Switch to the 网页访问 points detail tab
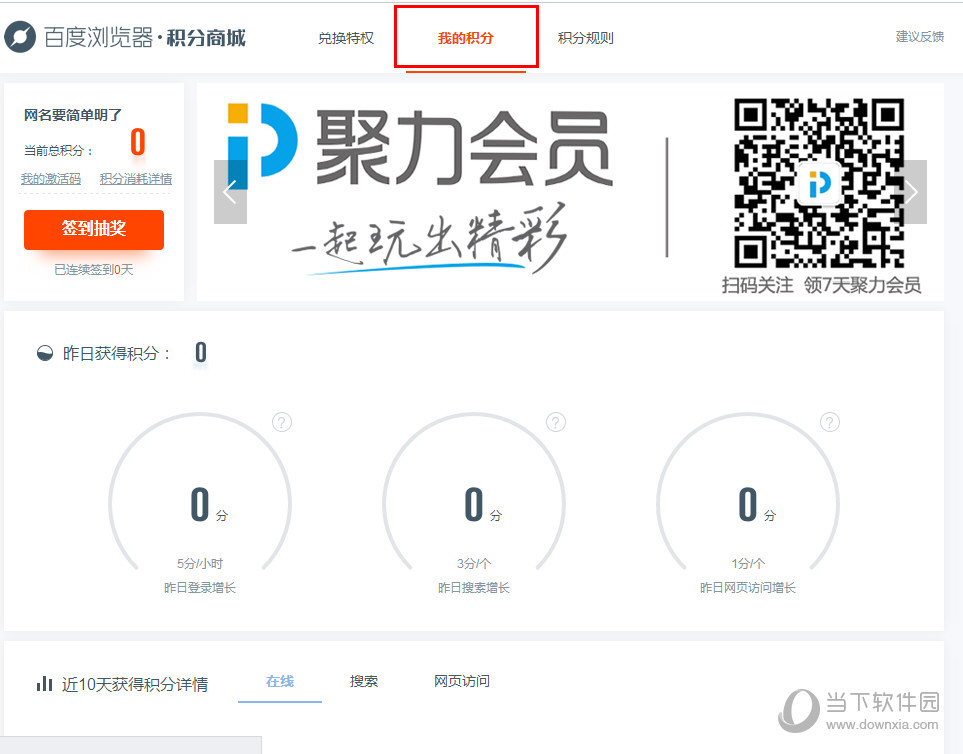The image size is (963, 754). click(x=461, y=681)
